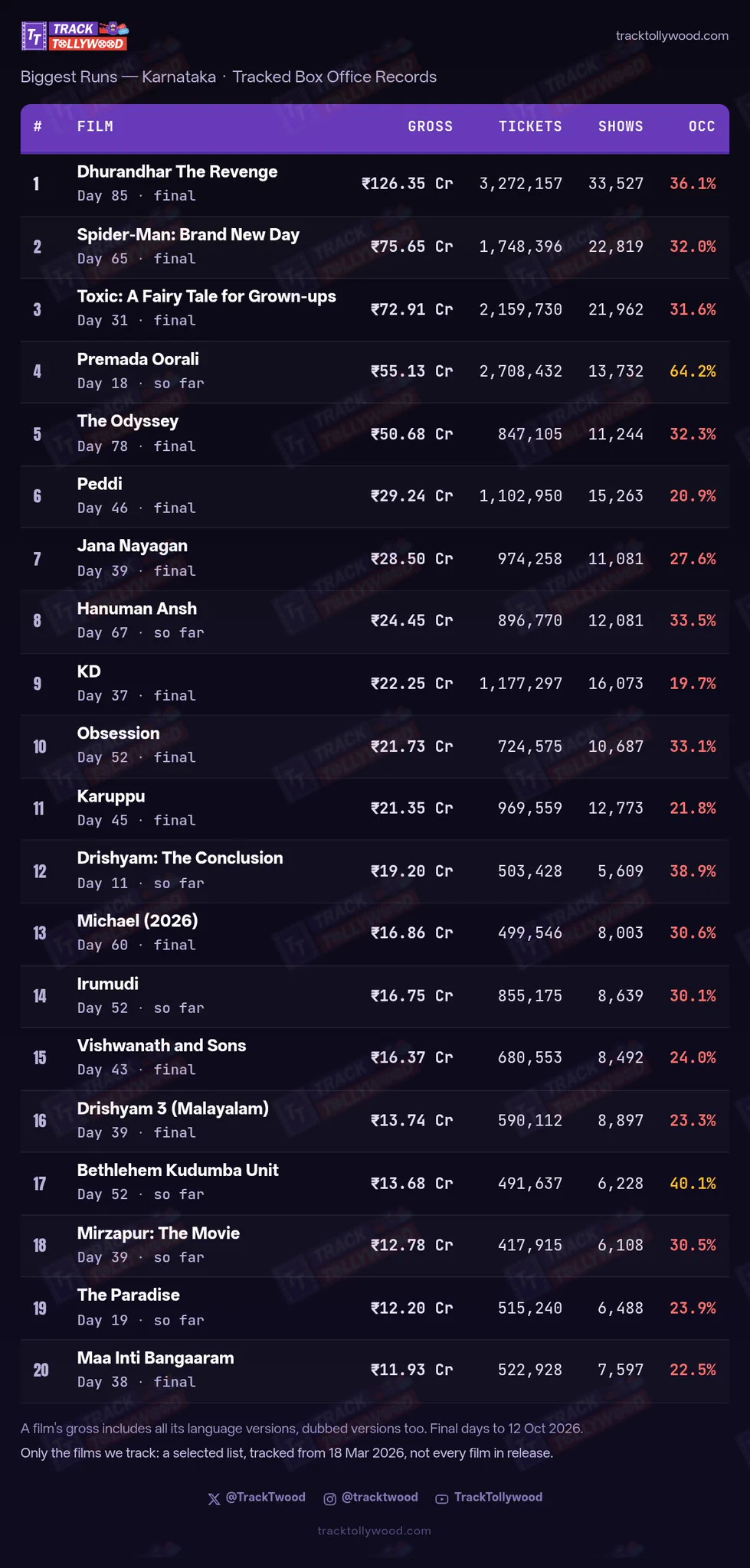This screenshot has height=1568, width=750.
Task: Click the Bethlehem Kudumba Unit title
Action: 178,1170
